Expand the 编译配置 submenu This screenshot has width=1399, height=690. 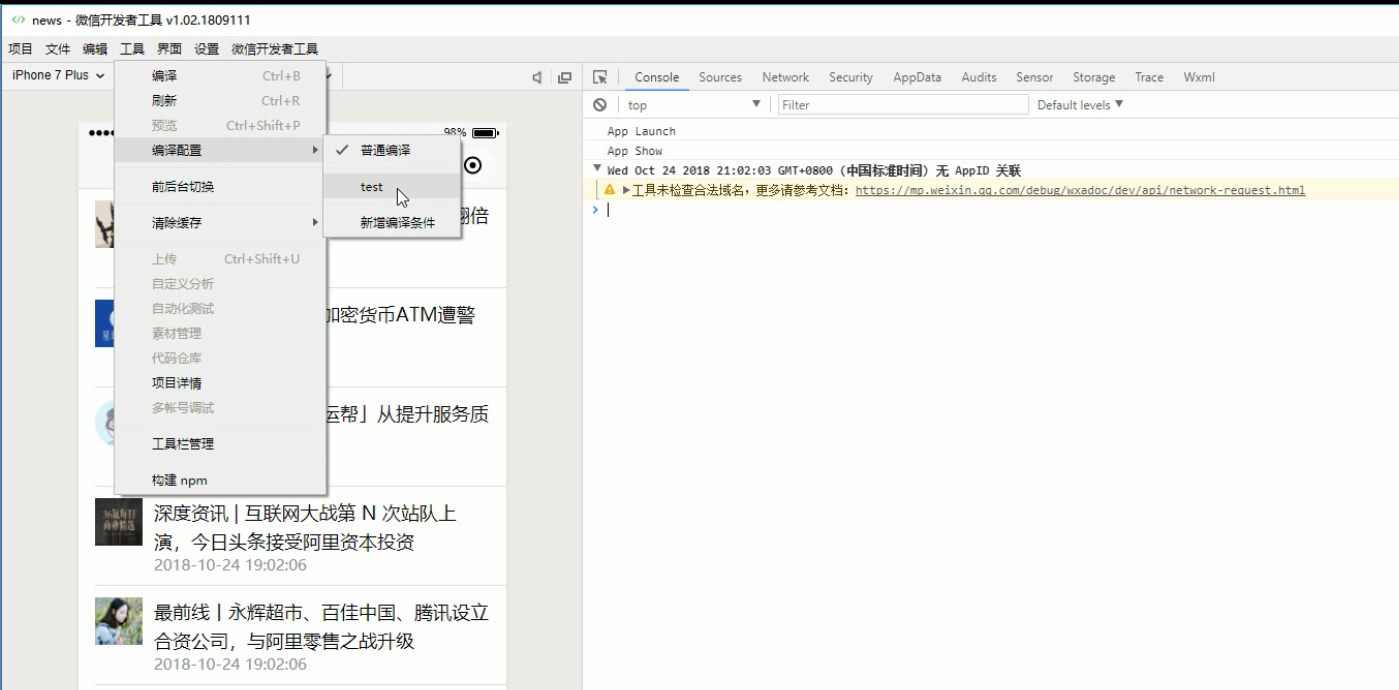220,150
